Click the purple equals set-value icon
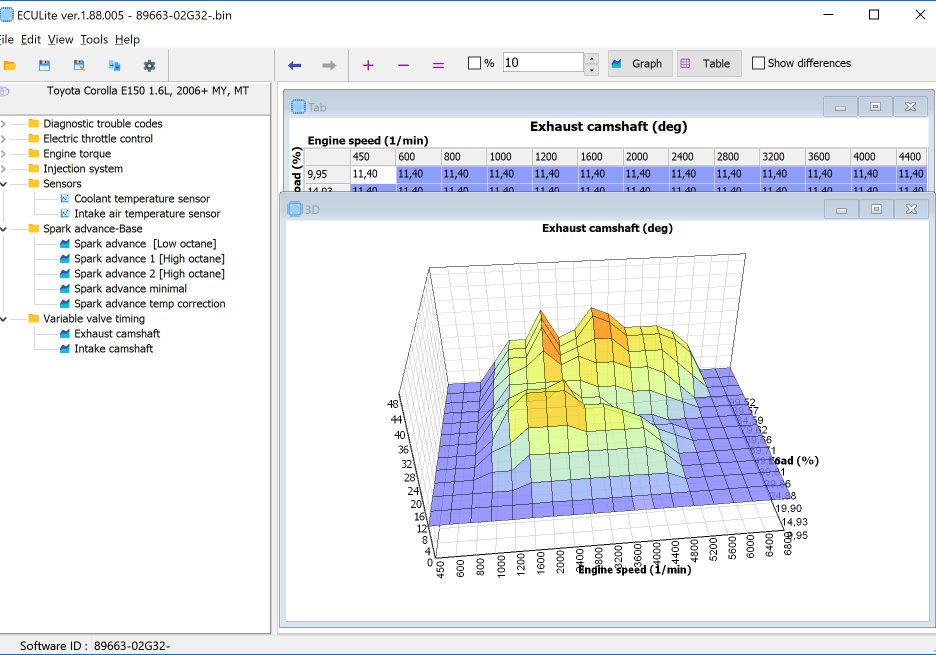936x655 pixels. point(438,64)
